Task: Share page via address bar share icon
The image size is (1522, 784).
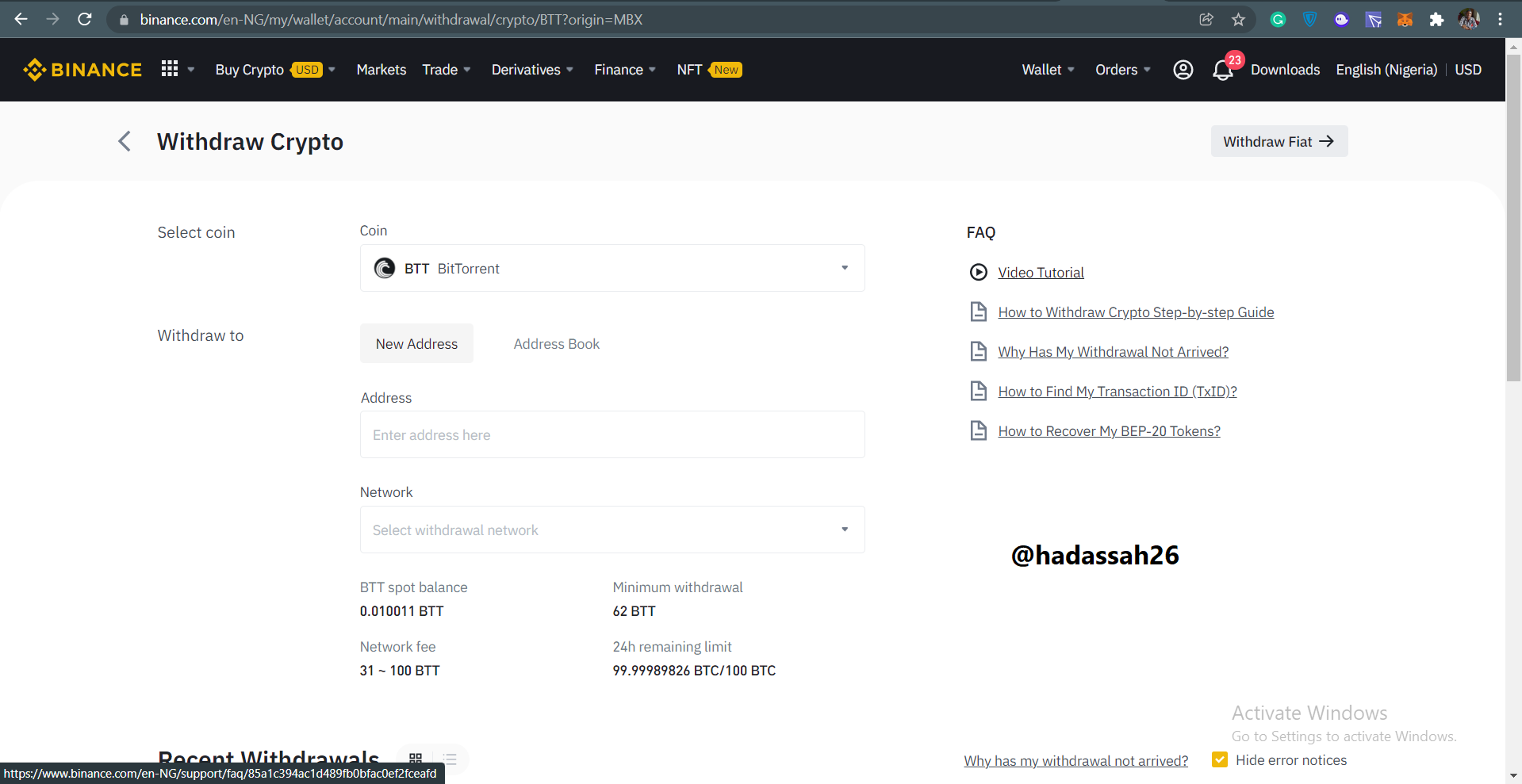Action: coord(1206,19)
